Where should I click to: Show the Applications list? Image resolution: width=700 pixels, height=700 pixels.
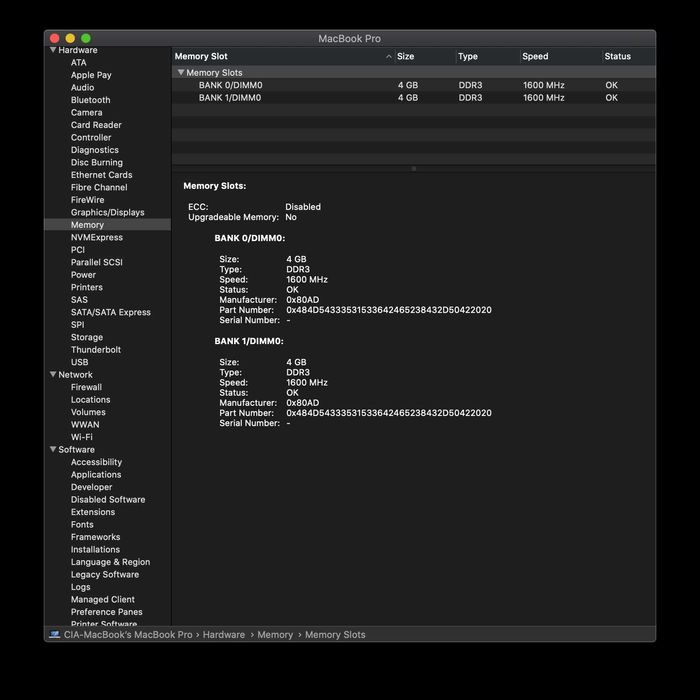[96, 475]
